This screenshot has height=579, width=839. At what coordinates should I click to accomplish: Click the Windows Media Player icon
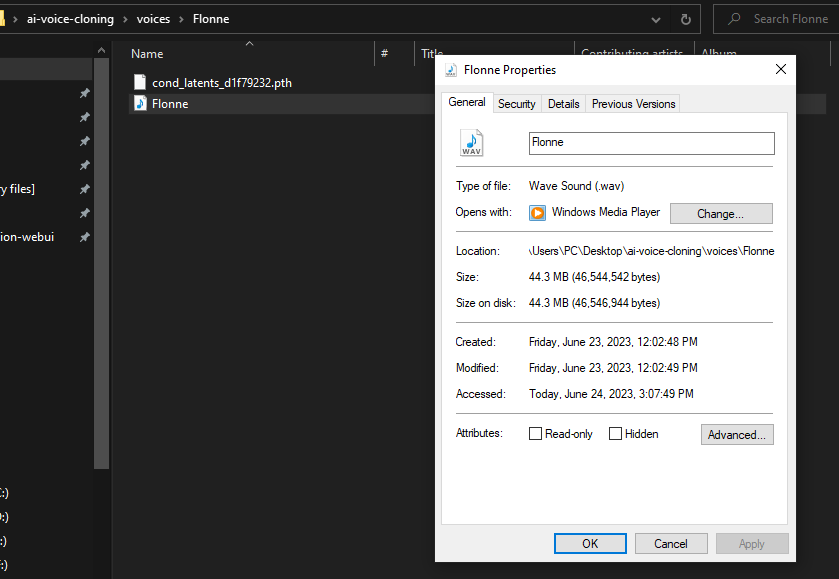(537, 212)
